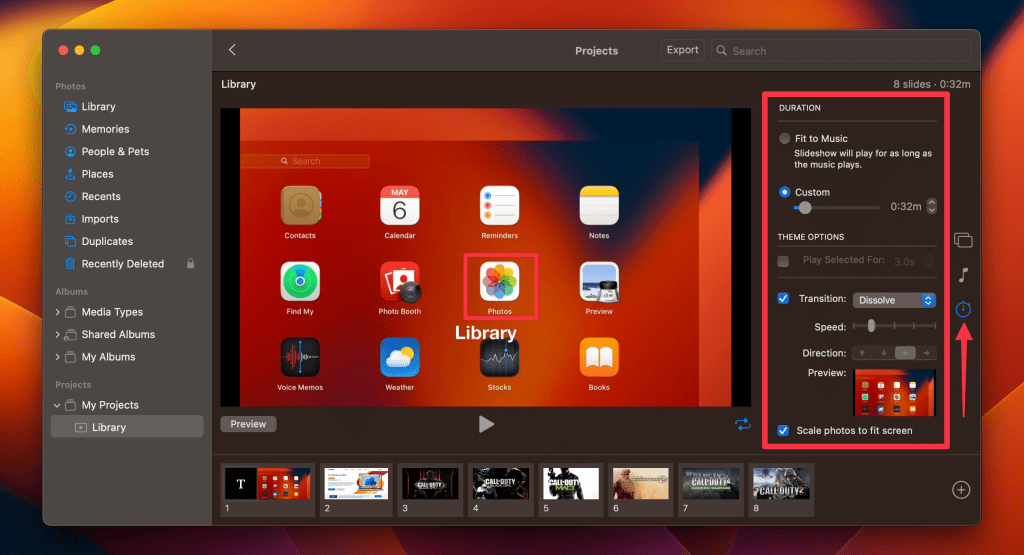
Task: Open the duration clock settings icon
Action: point(963,309)
